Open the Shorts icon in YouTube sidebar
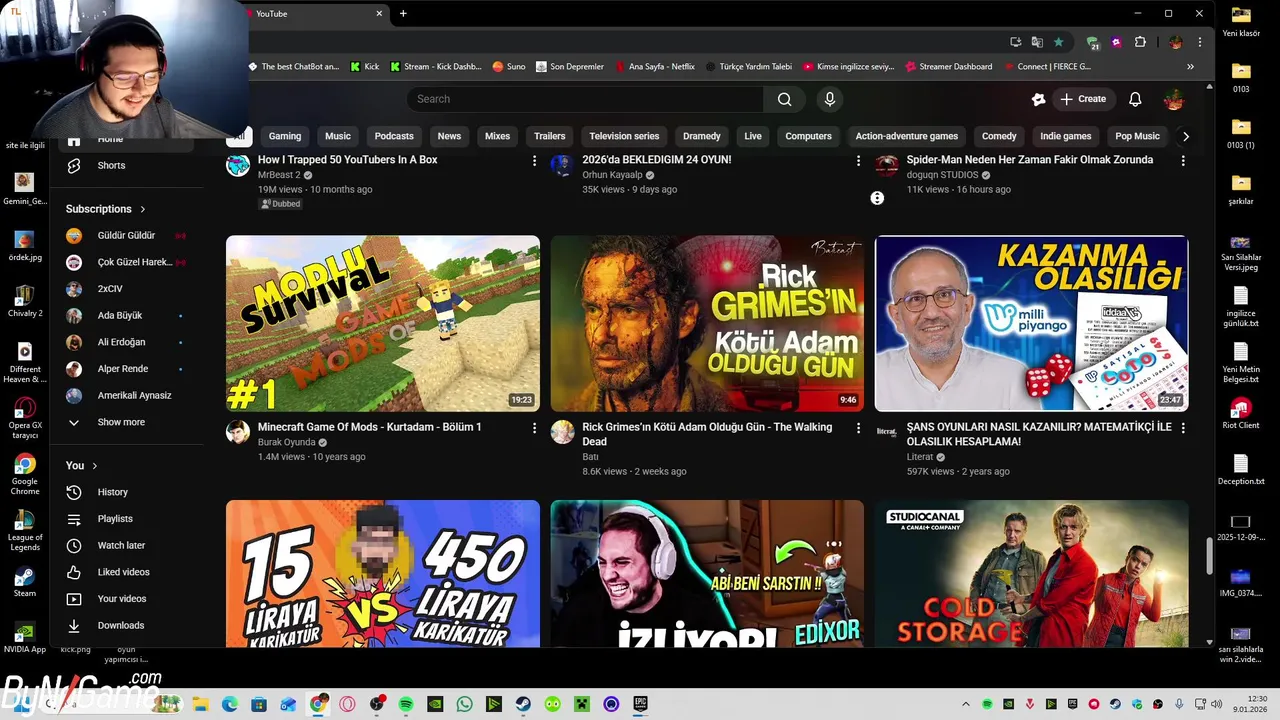This screenshot has height=720, width=1280. click(74, 165)
